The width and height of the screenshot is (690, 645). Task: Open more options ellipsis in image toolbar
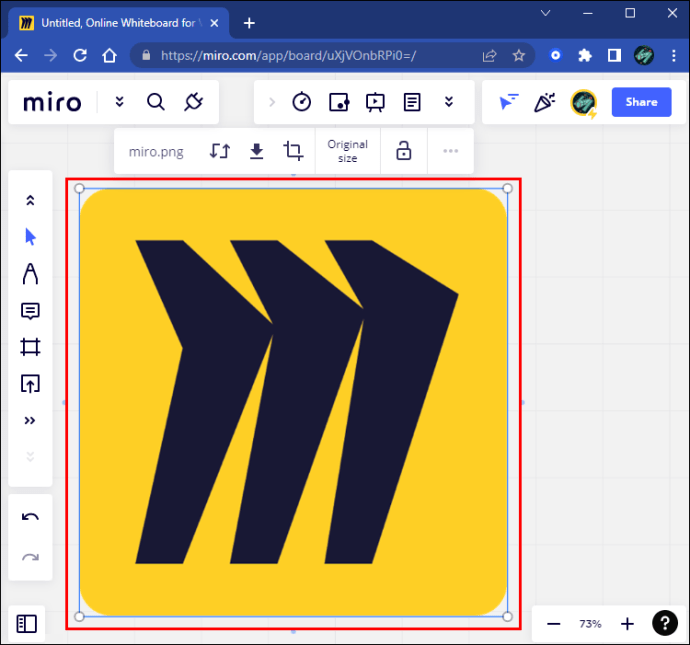coord(451,151)
